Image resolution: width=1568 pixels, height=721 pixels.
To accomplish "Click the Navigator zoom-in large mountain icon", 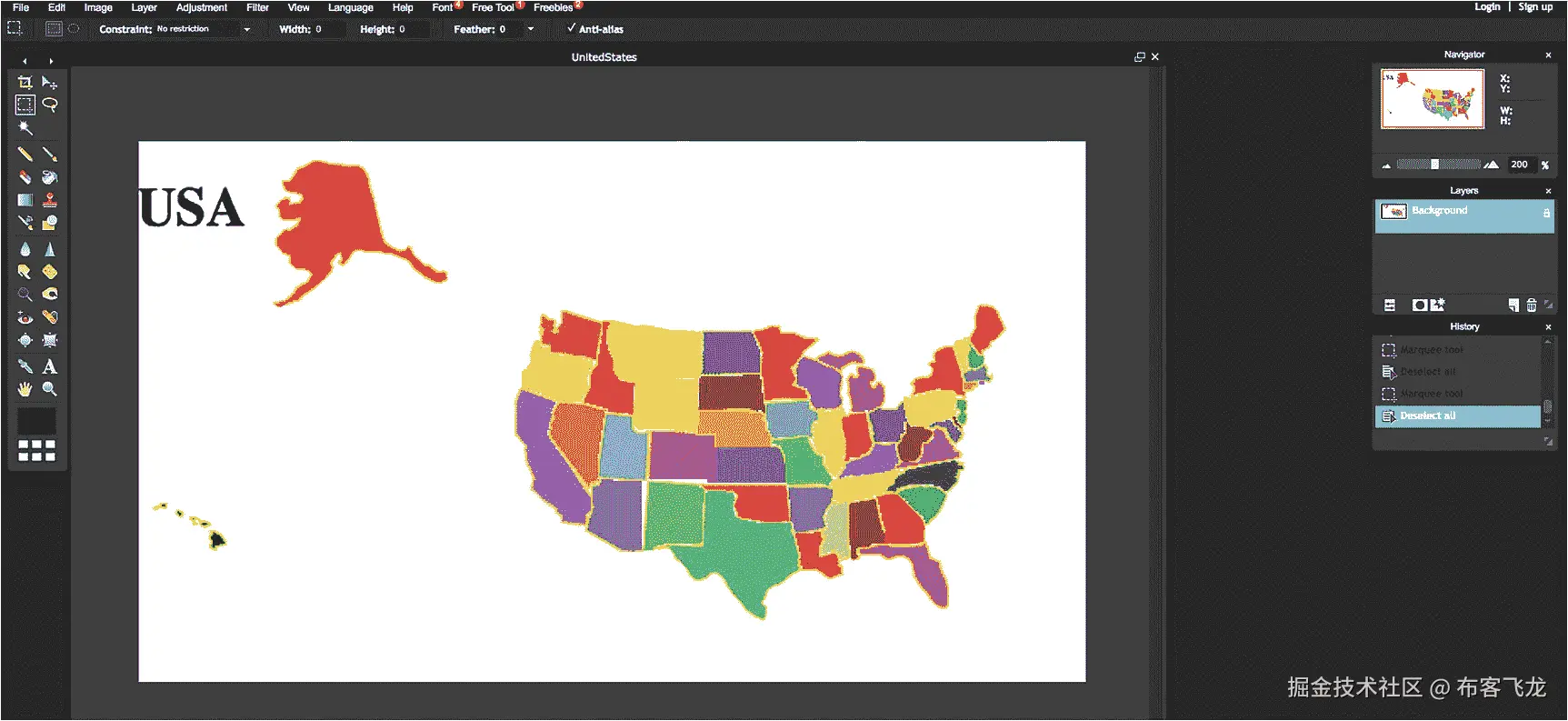I will 1492,165.
